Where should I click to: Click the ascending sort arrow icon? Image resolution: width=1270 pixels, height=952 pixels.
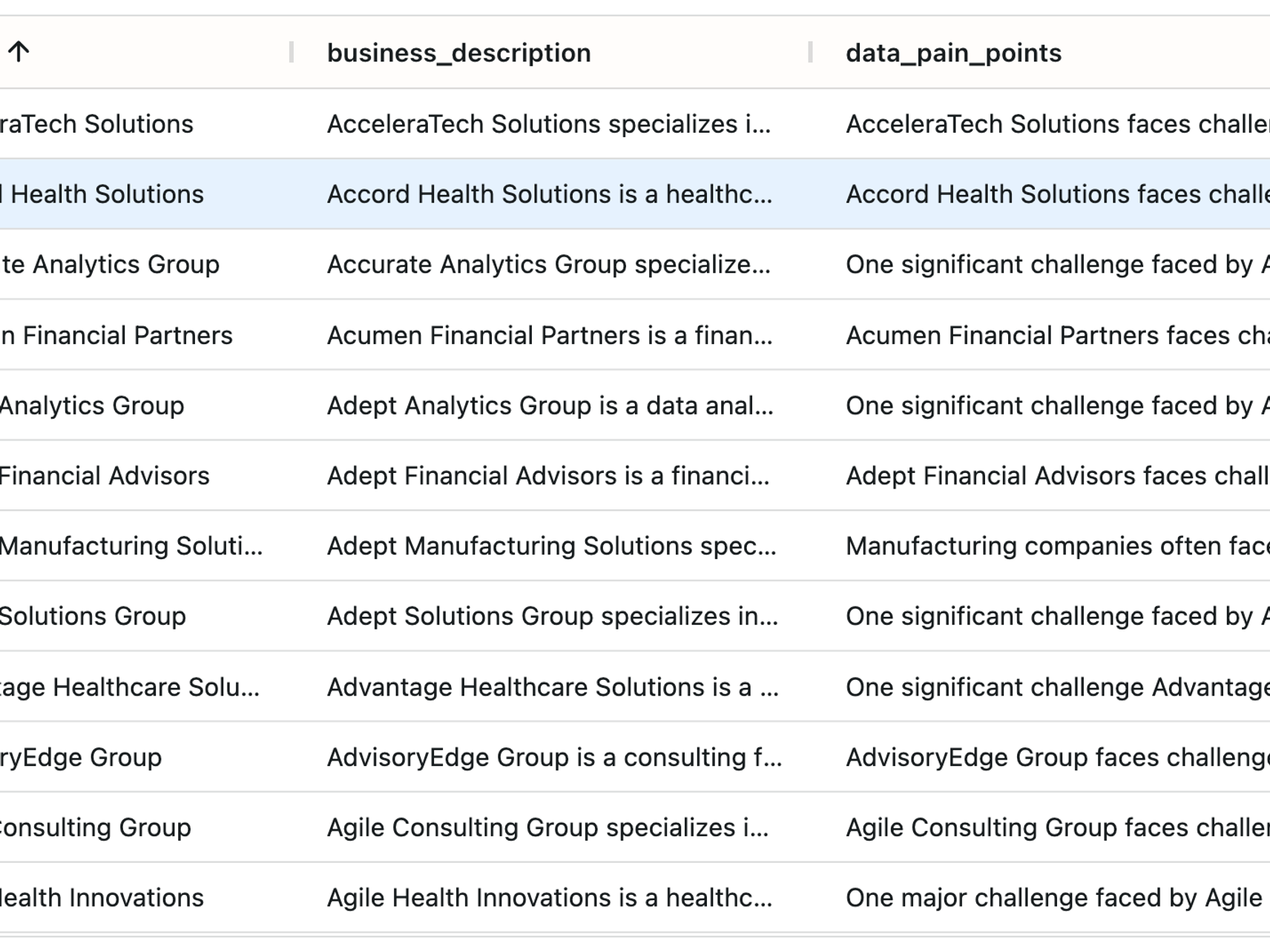coord(19,52)
